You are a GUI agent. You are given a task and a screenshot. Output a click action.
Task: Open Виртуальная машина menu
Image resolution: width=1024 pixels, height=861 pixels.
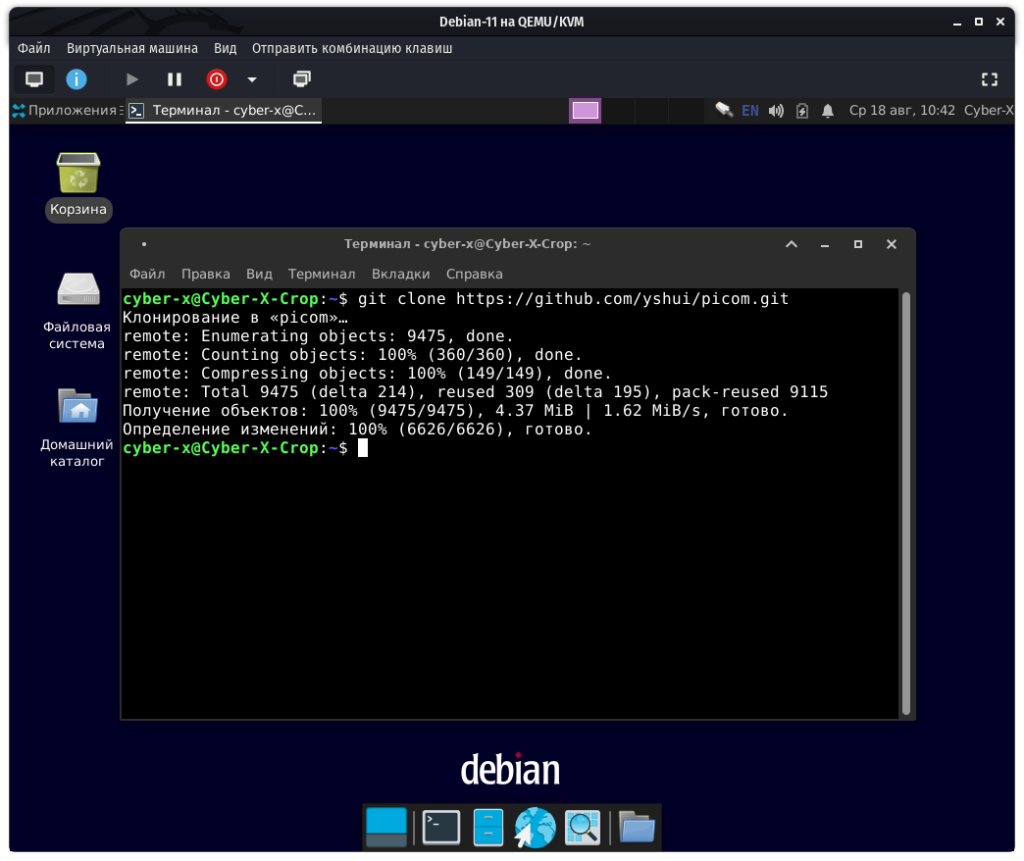click(132, 48)
